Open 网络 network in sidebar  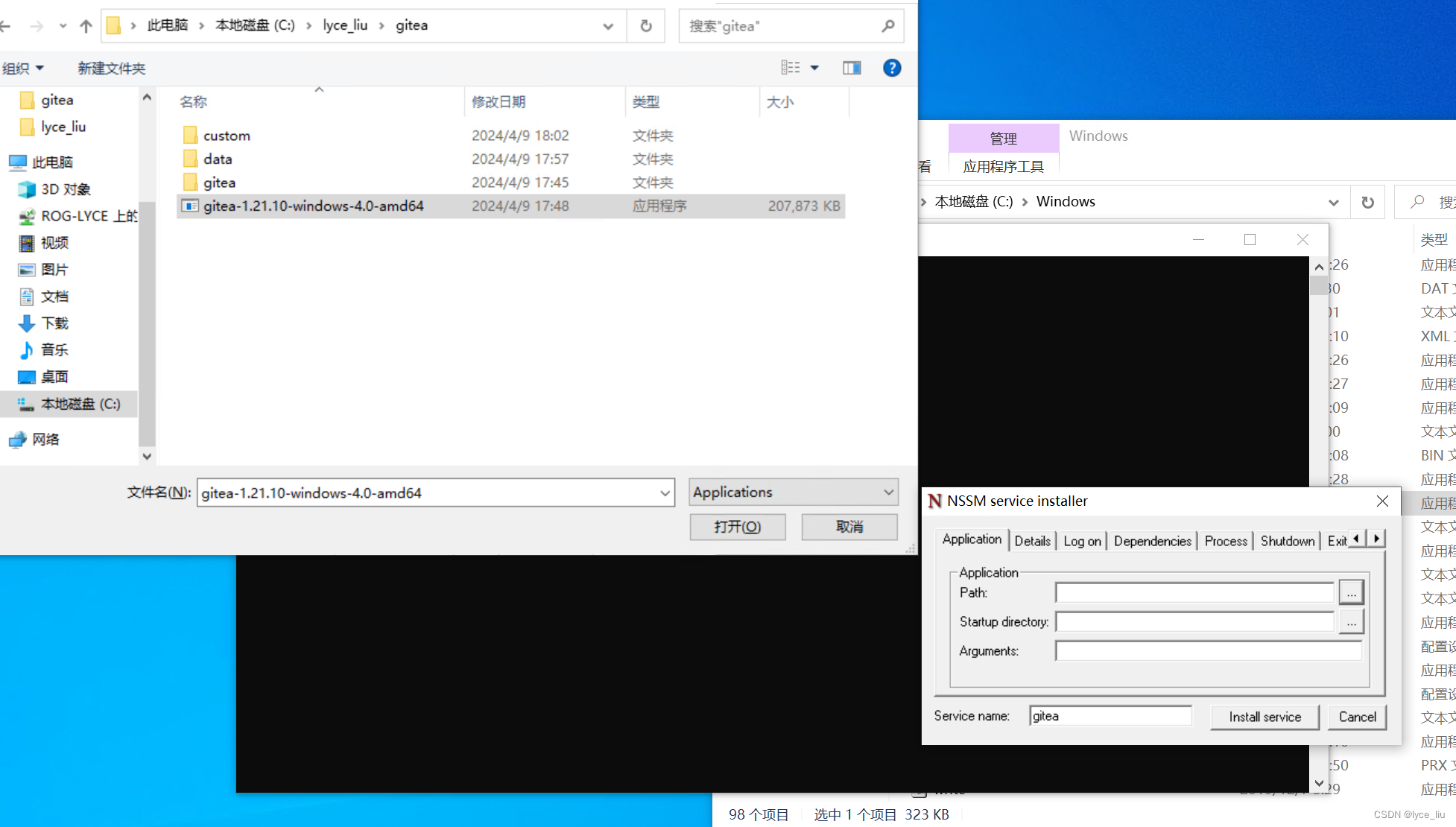click(45, 440)
